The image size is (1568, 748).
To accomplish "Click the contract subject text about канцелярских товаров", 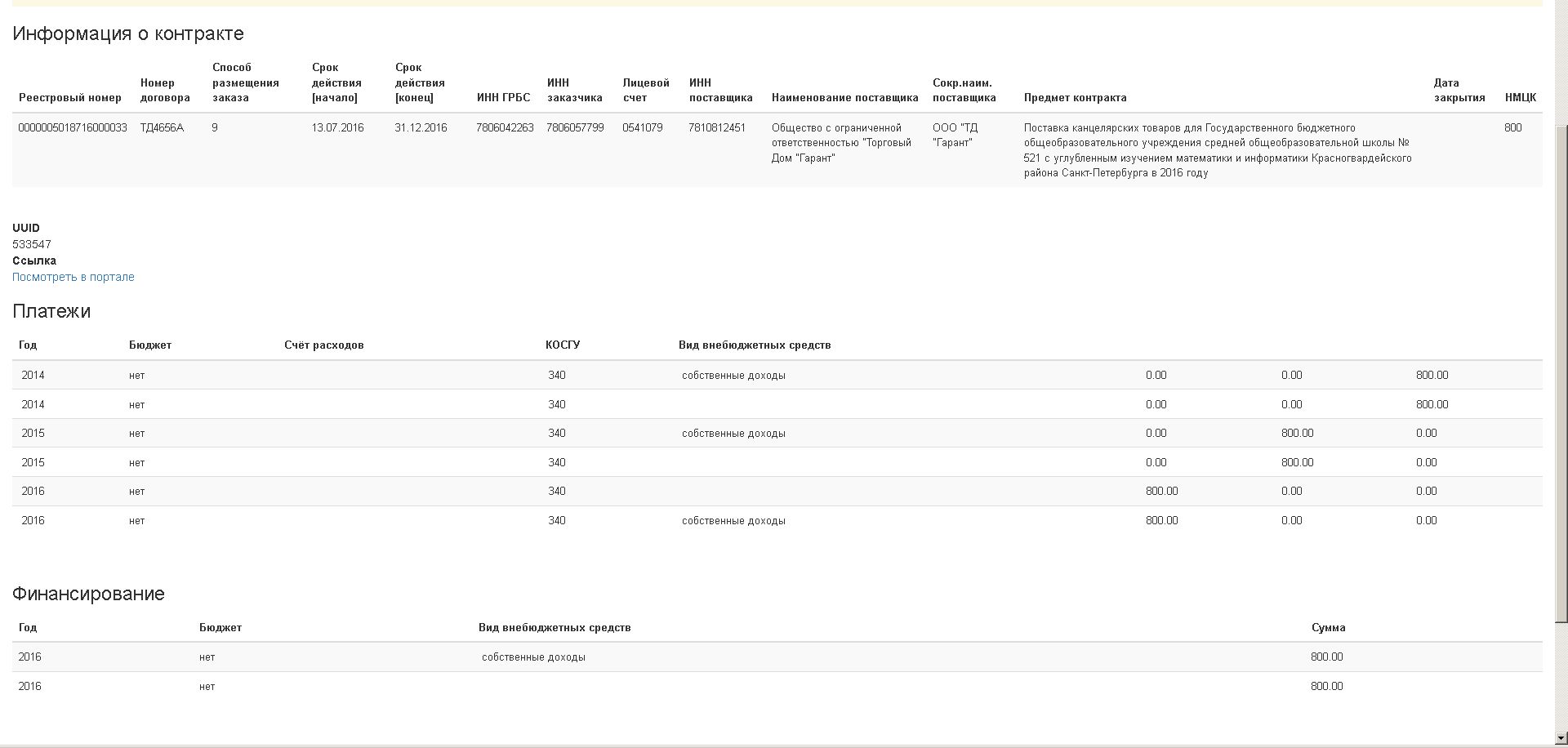I will tap(1217, 150).
